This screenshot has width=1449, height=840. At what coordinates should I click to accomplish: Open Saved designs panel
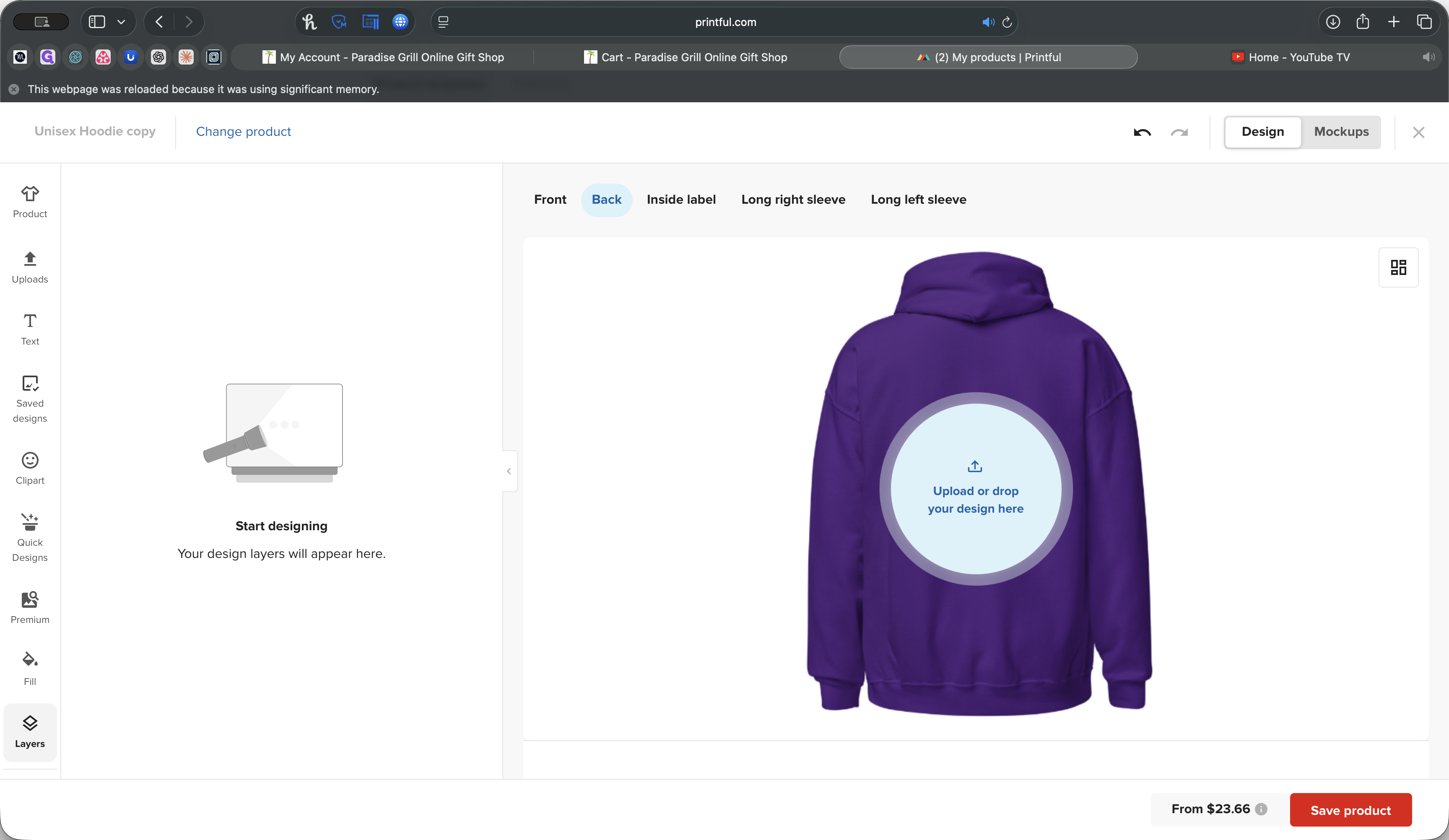point(30,399)
